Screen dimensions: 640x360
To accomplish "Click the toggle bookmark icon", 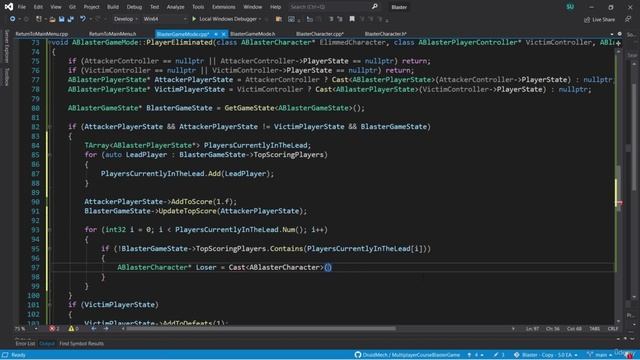I will [352, 19].
